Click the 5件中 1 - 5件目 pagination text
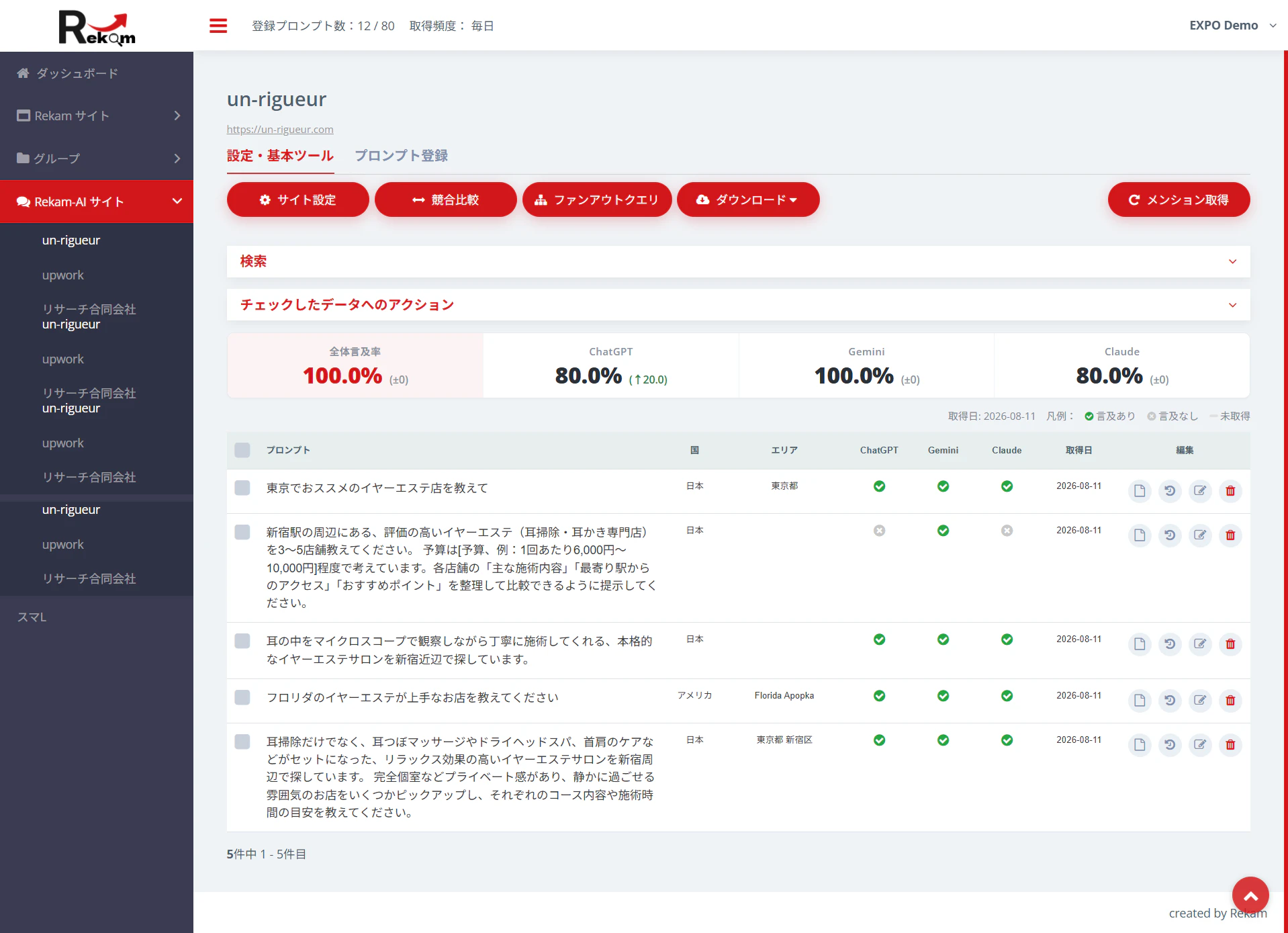The width and height of the screenshot is (1288, 933). [267, 854]
